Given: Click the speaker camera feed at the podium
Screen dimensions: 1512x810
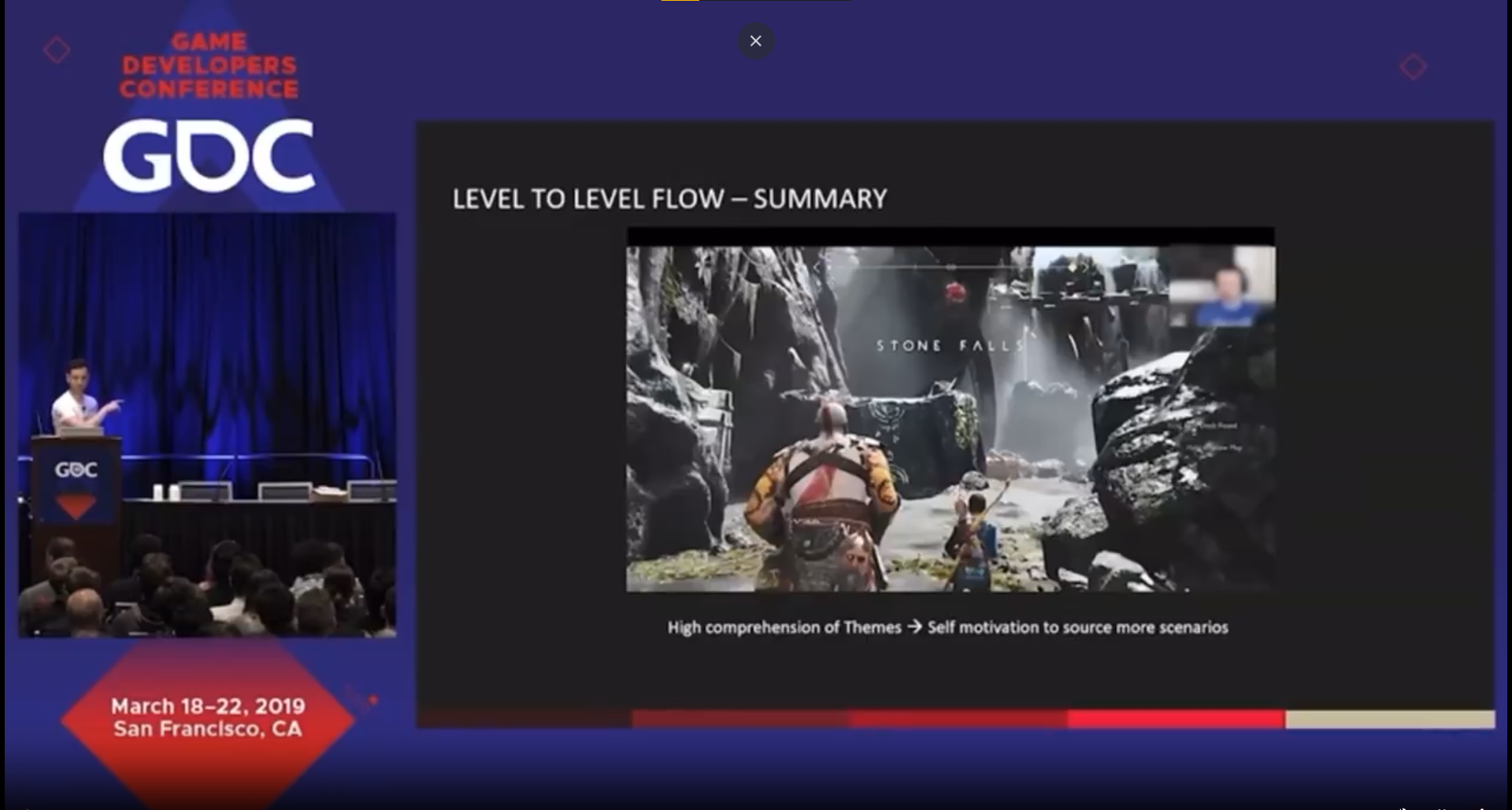Looking at the screenshot, I should pos(207,425).
